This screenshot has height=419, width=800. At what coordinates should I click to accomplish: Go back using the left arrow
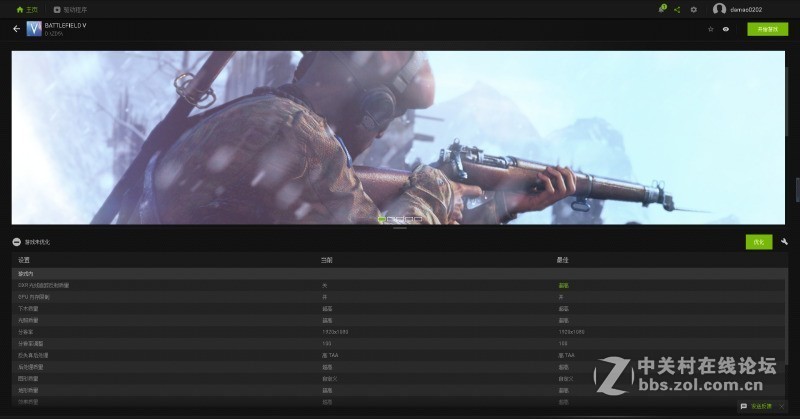pyautogui.click(x=16, y=29)
